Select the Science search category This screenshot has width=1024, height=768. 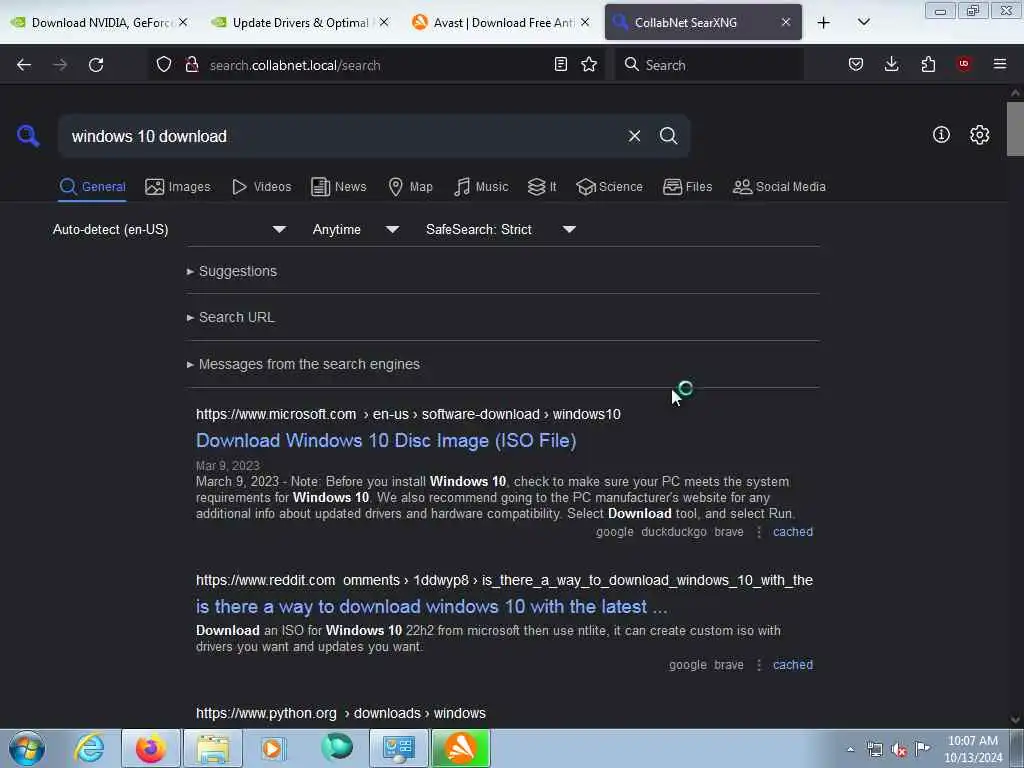point(609,187)
